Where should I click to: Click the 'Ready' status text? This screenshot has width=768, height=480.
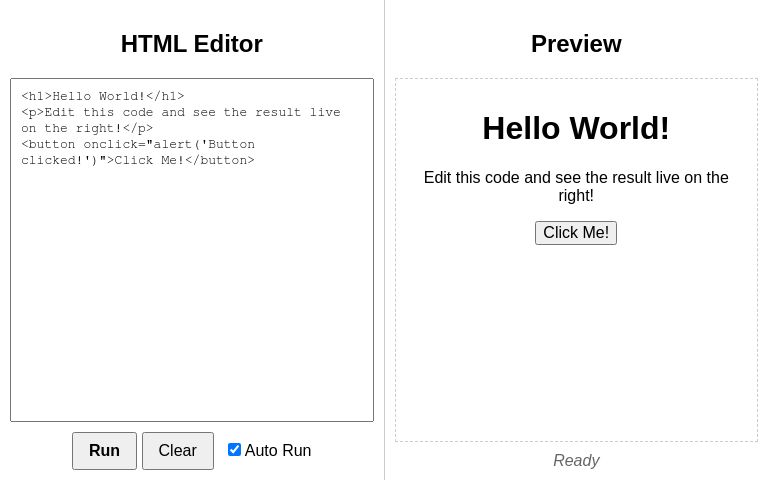pyautogui.click(x=576, y=460)
